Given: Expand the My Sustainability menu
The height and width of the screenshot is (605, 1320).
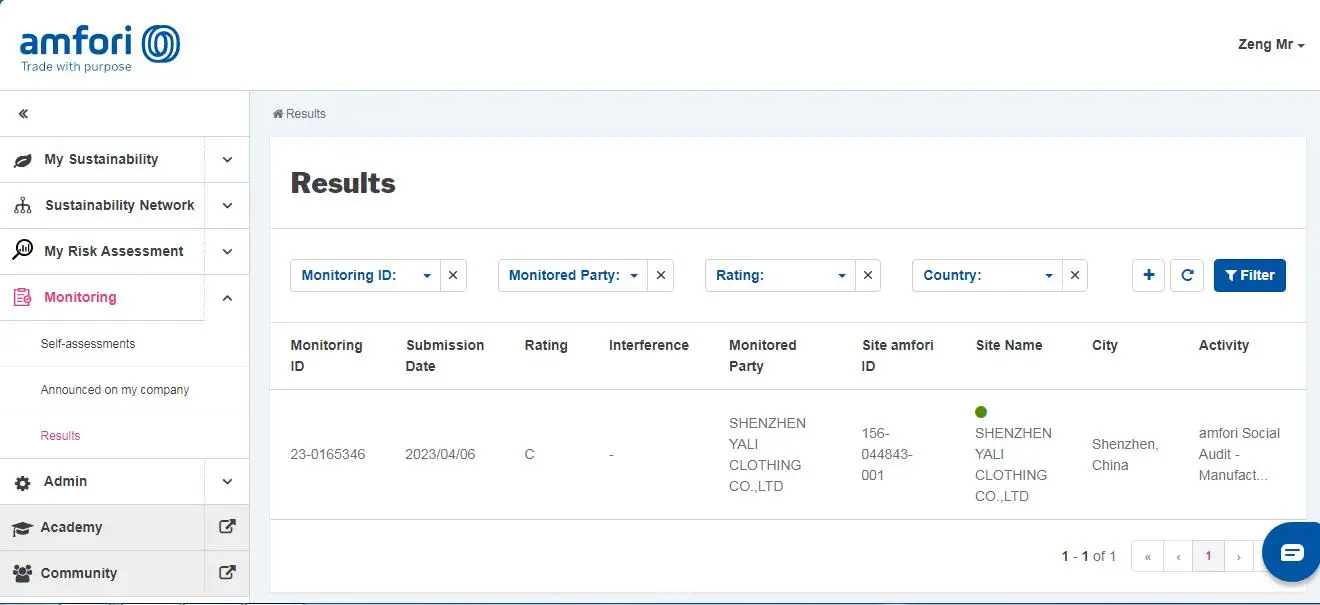Looking at the screenshot, I should click(227, 159).
